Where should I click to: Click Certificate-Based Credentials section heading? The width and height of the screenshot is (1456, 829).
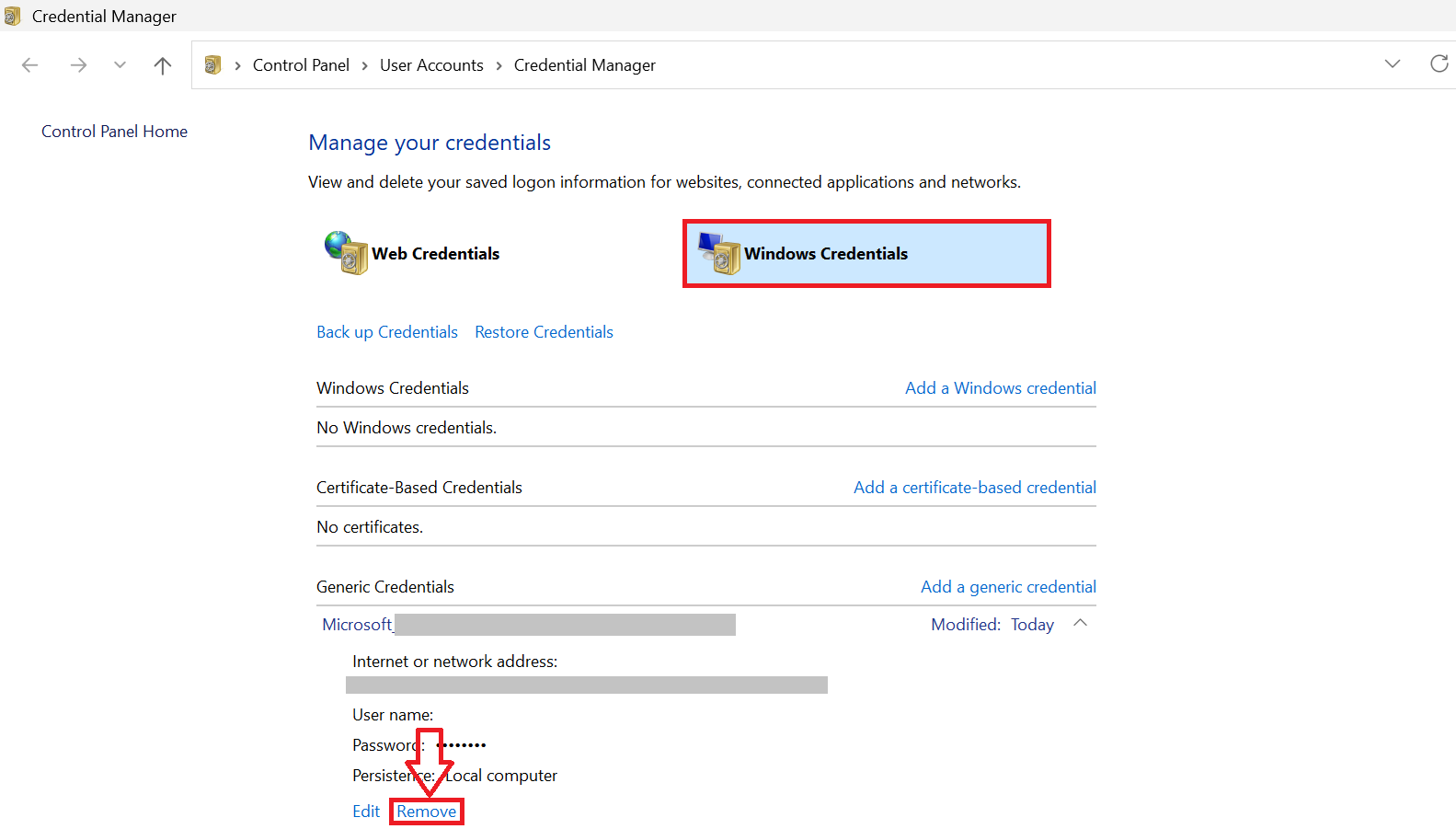pyautogui.click(x=419, y=488)
